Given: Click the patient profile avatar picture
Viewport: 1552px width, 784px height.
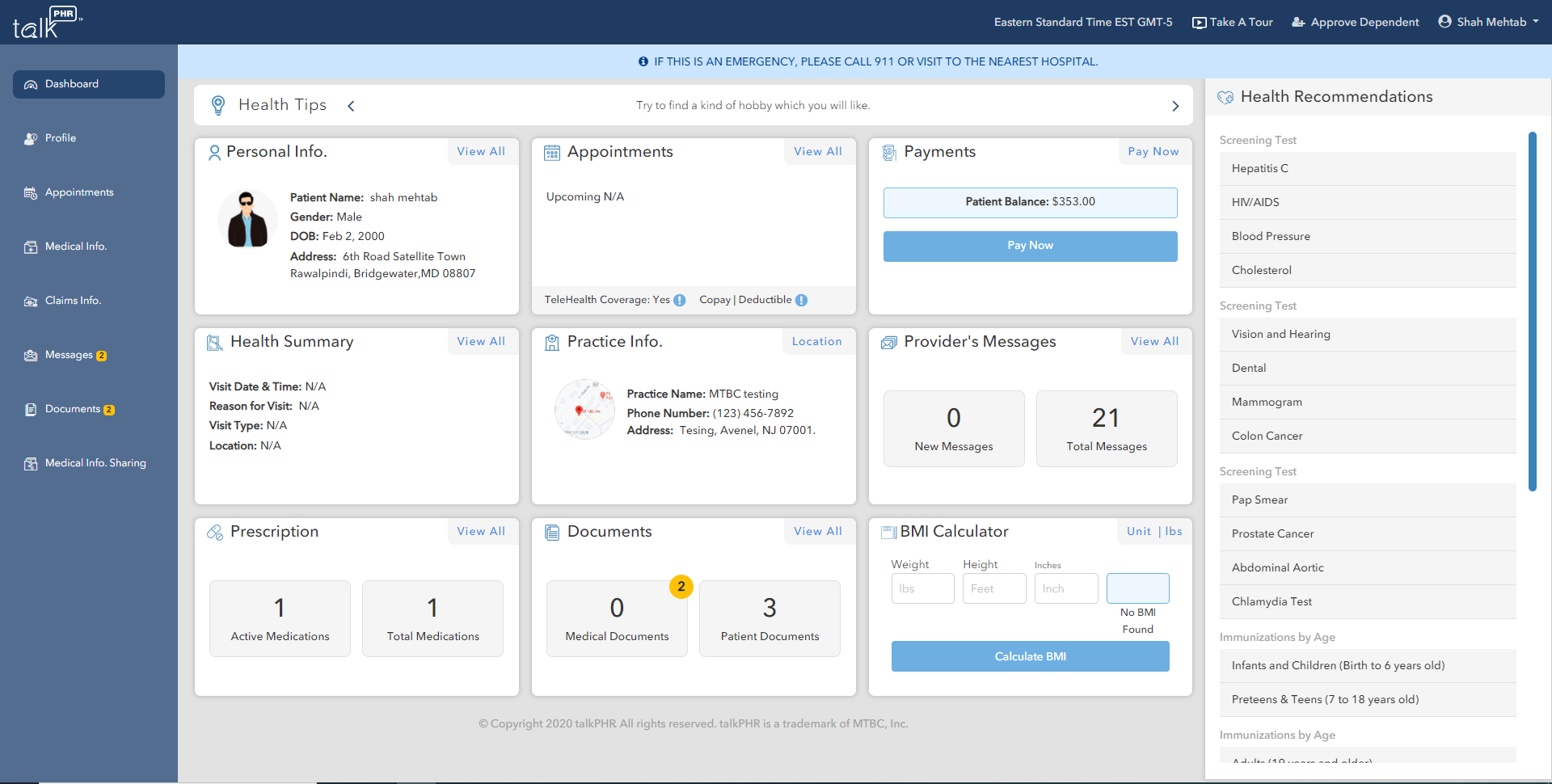Looking at the screenshot, I should click(x=247, y=219).
